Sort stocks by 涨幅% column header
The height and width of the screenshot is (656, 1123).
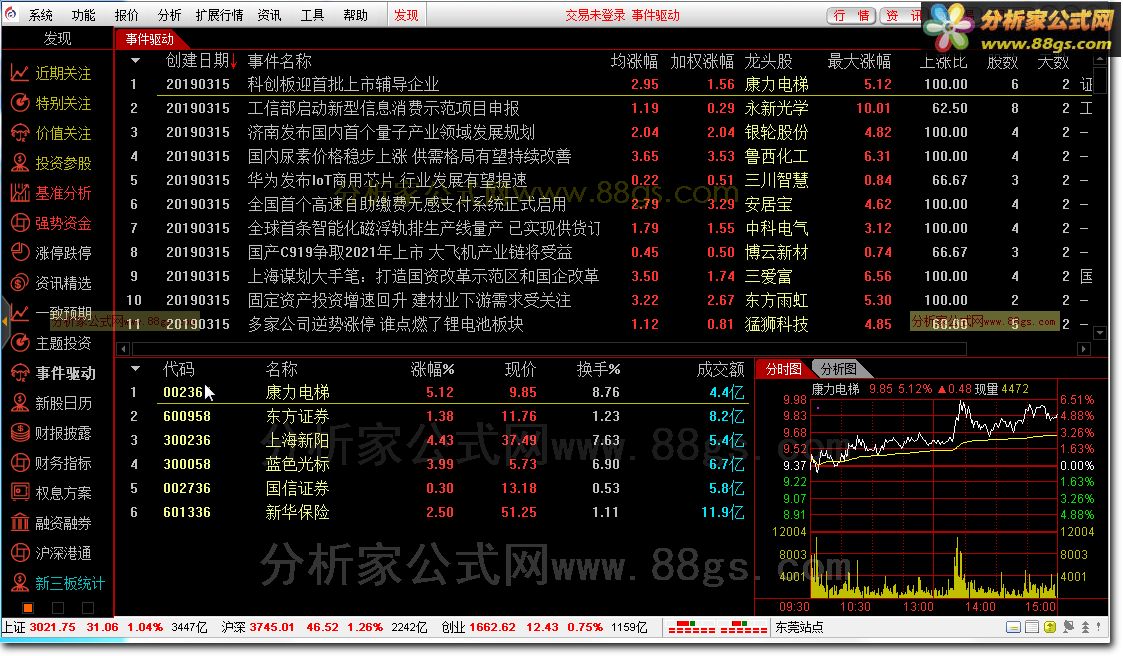coord(433,370)
